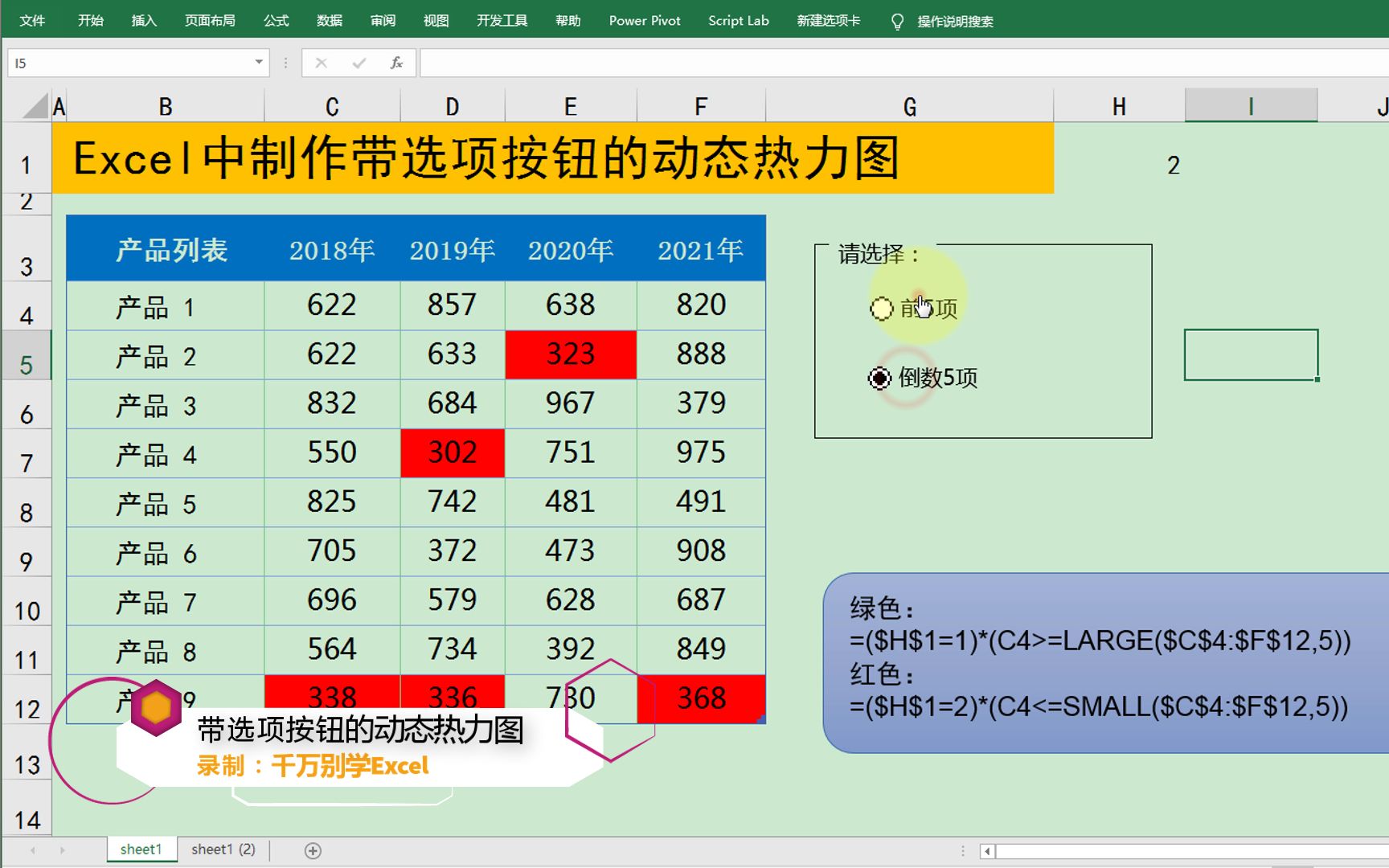This screenshot has height=868, width=1389.
Task: Open the Power Pivot tab
Action: (645, 21)
